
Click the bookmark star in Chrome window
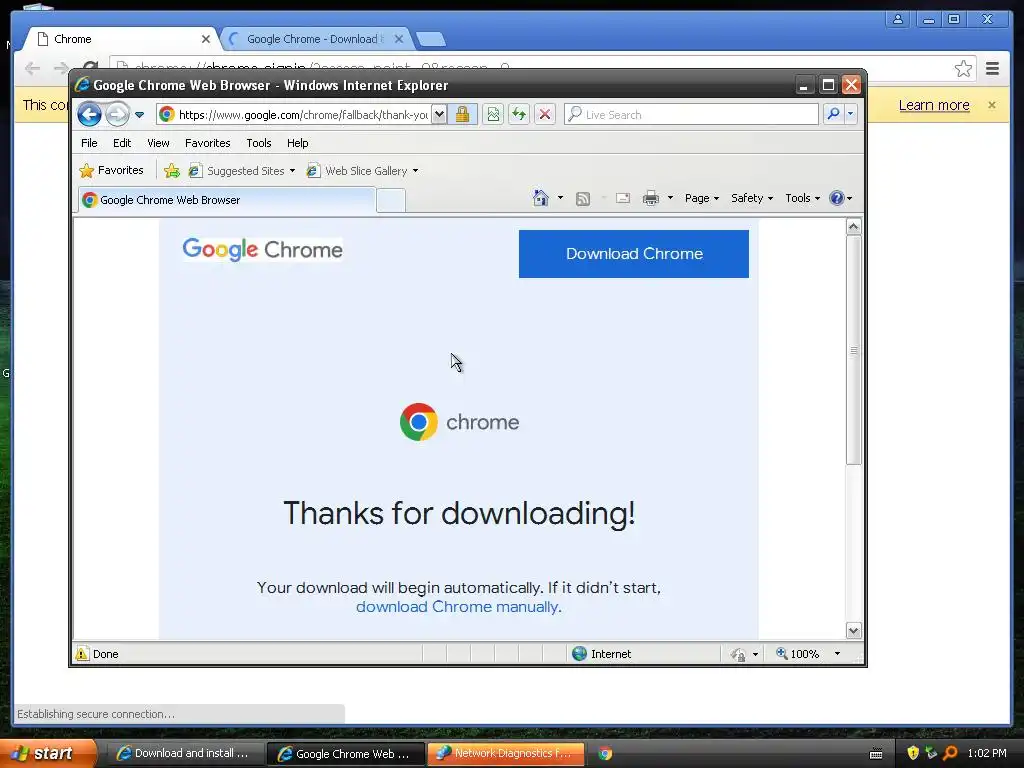(963, 69)
